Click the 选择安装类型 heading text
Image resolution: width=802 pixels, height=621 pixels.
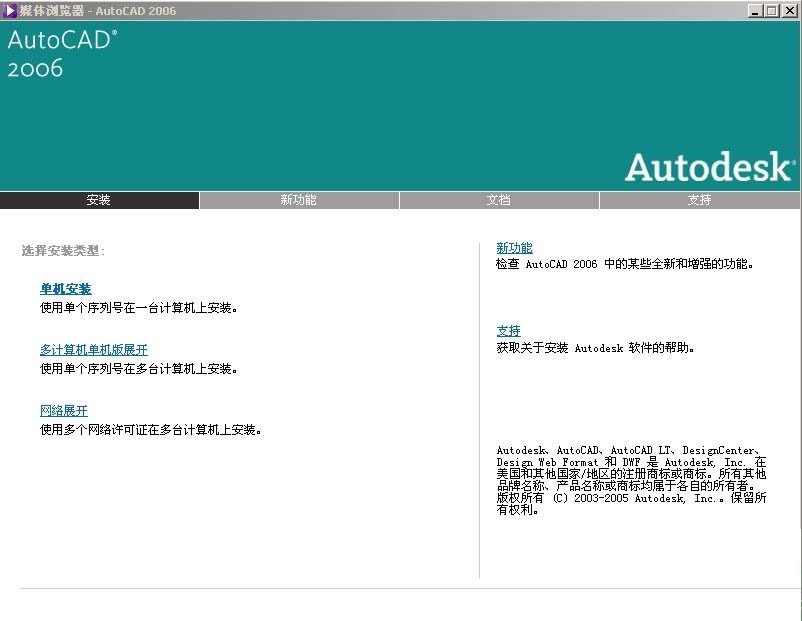pos(63,251)
